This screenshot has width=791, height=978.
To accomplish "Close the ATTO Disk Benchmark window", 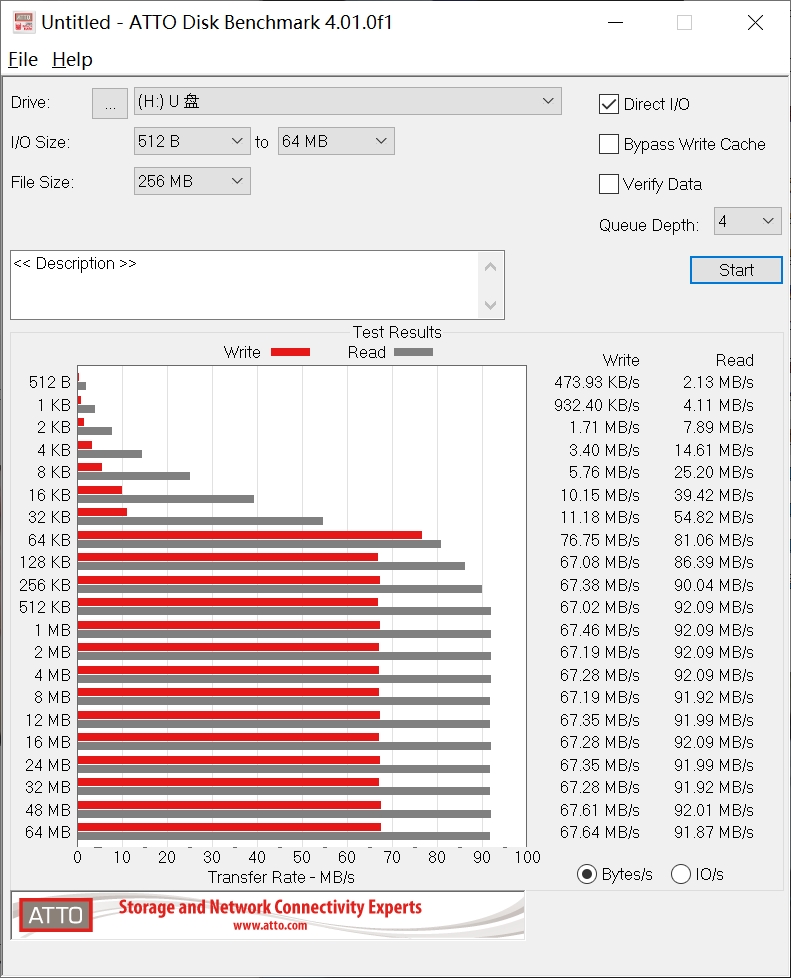I will click(755, 23).
